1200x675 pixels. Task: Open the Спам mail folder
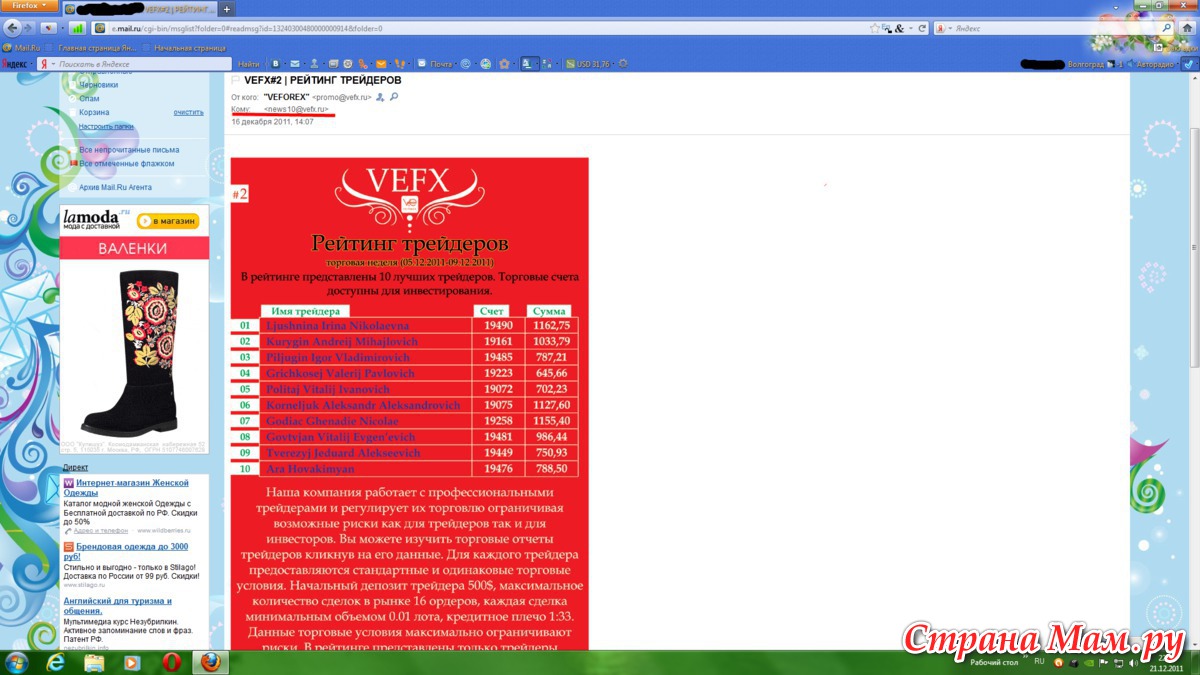pos(89,98)
